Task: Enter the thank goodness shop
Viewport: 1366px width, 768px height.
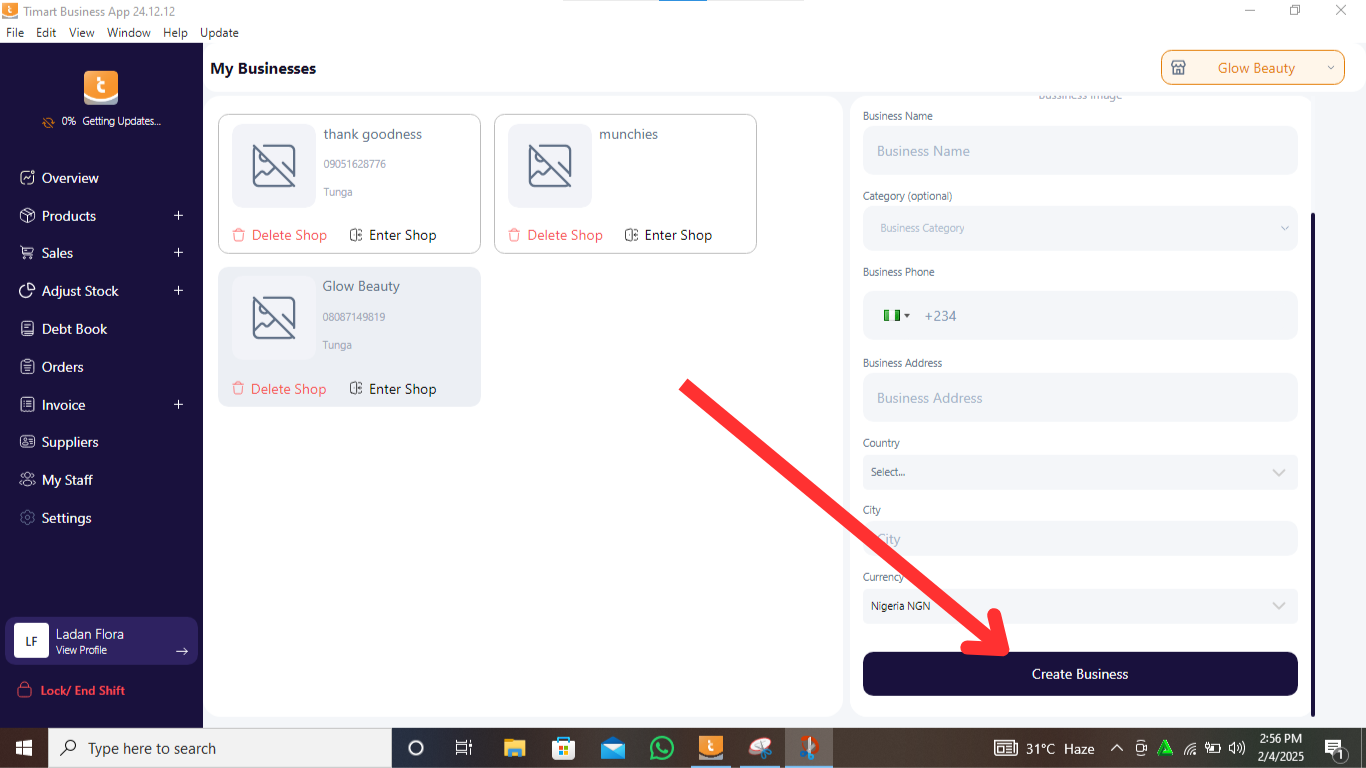Action: pos(393,235)
